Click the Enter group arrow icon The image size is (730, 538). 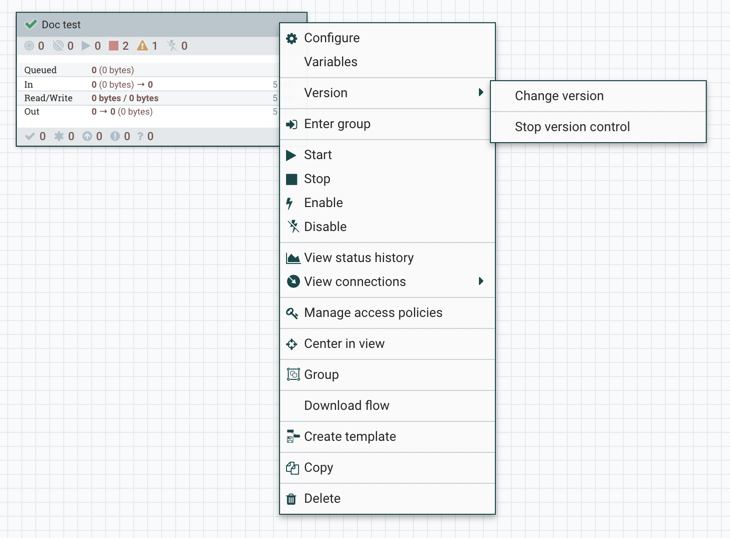[x=292, y=125]
